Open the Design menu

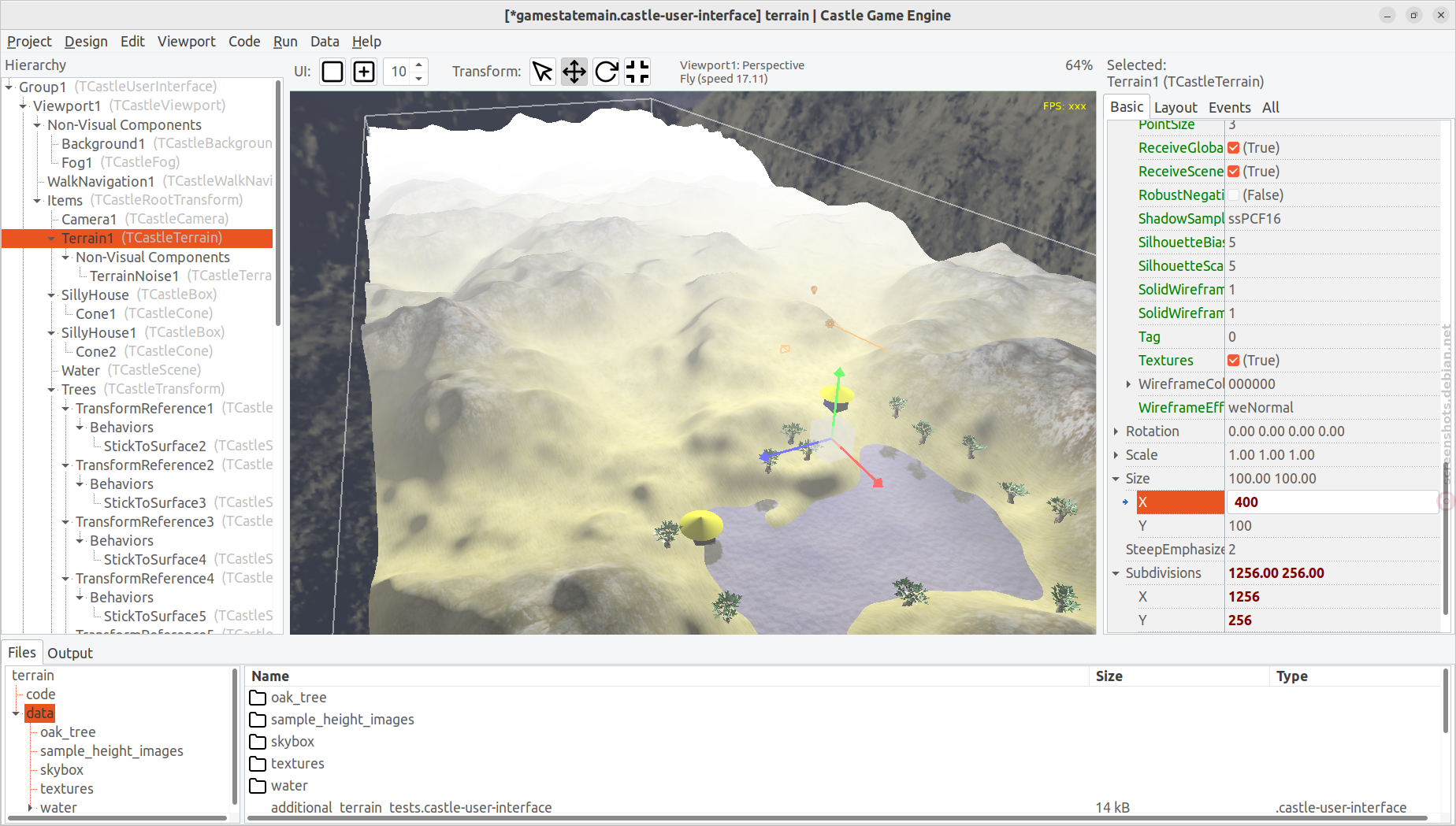[x=86, y=42]
